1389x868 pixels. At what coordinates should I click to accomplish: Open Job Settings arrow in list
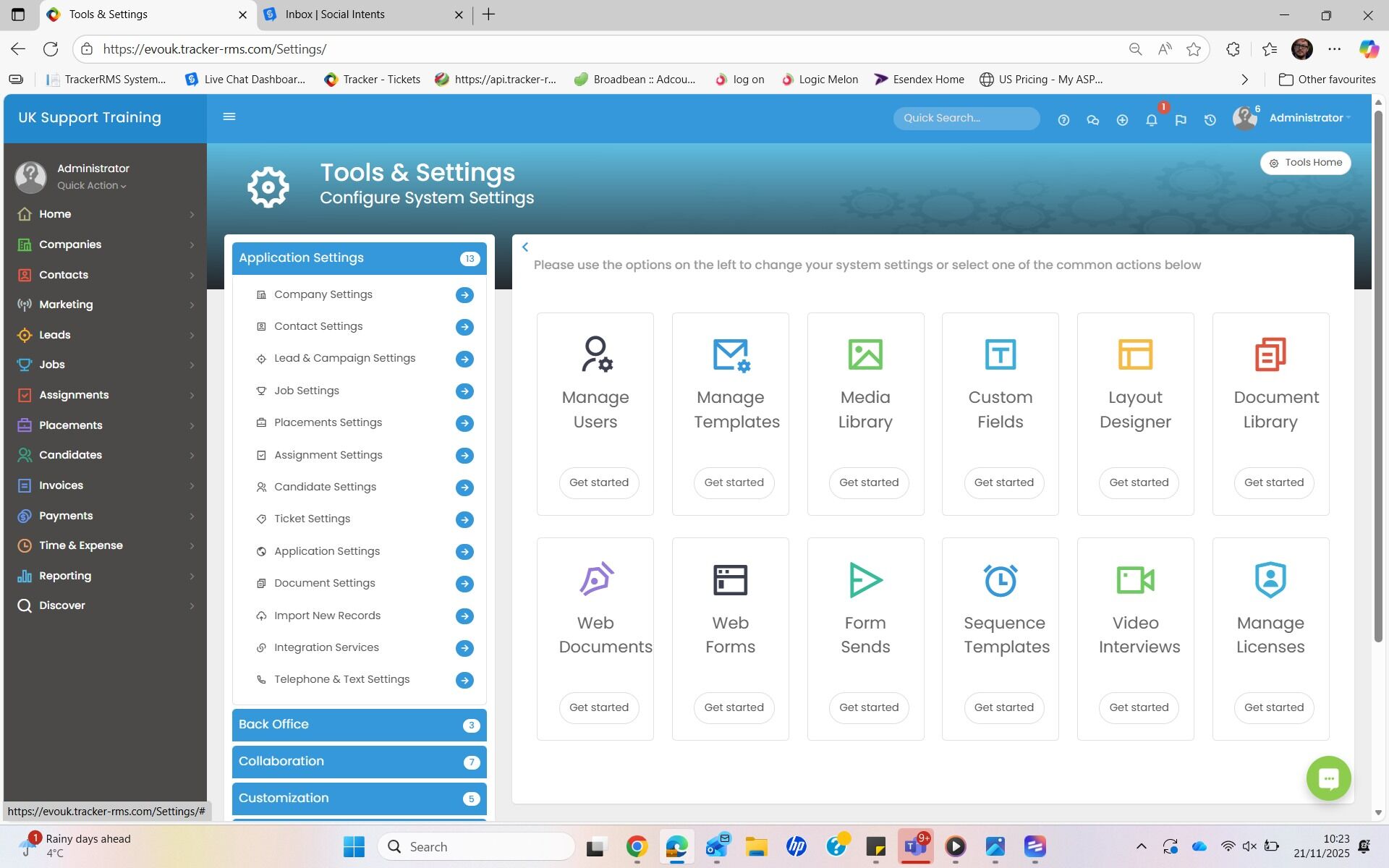(x=464, y=391)
